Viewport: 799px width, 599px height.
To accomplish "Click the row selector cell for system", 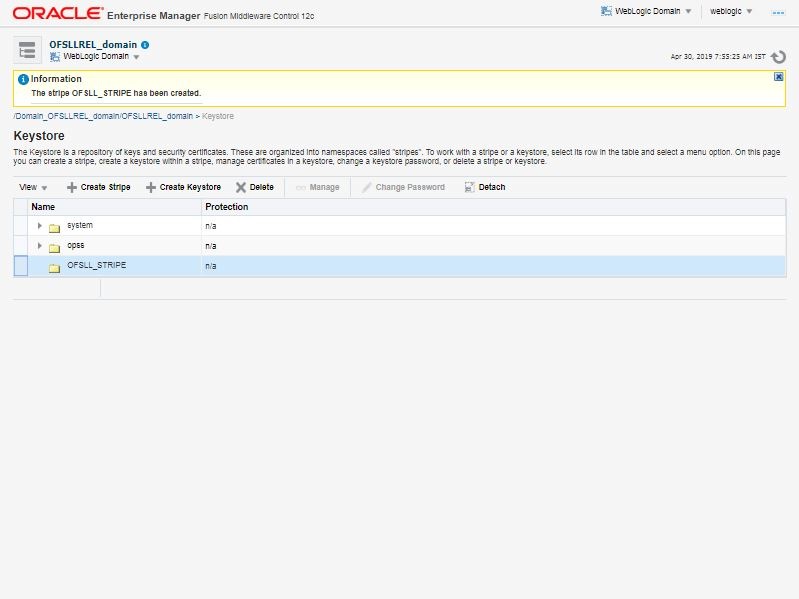I will [21, 226].
